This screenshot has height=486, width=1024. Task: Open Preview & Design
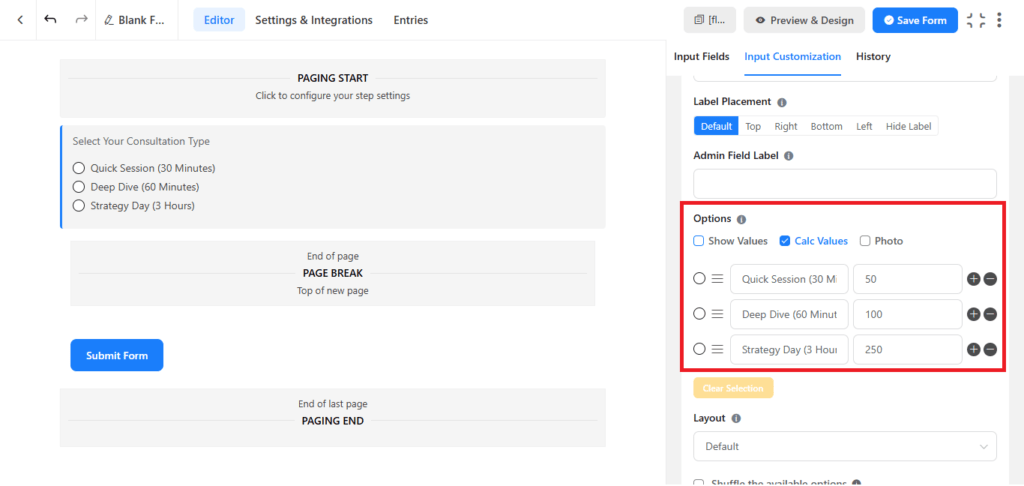804,20
